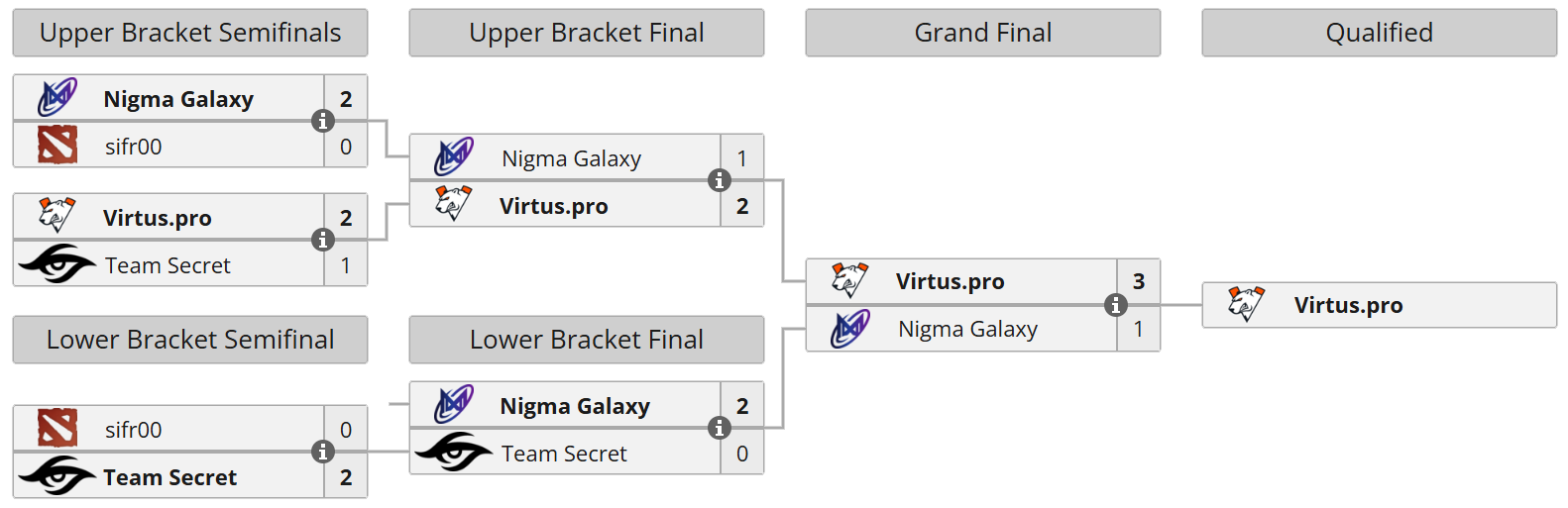The height and width of the screenshot is (508, 1568).
Task: Click Team Secret logo in Lower Bracket Final
Action: tap(454, 453)
